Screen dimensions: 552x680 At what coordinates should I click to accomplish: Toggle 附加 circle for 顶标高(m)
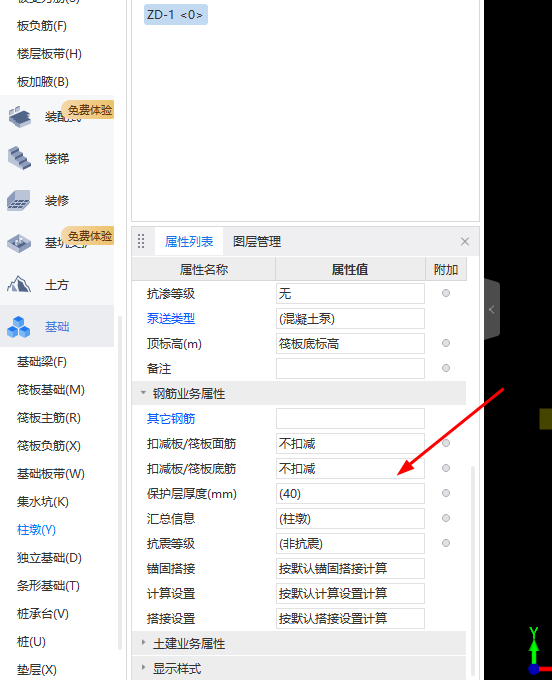click(x=446, y=343)
